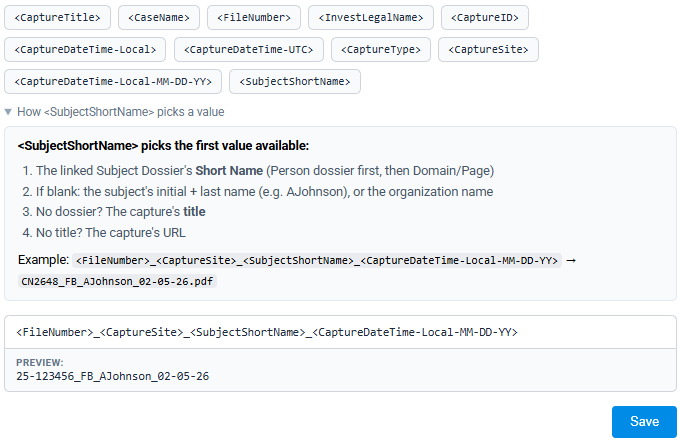This screenshot has height=443, width=680.
Task: Add the <CaptureType> token
Action: point(381,50)
